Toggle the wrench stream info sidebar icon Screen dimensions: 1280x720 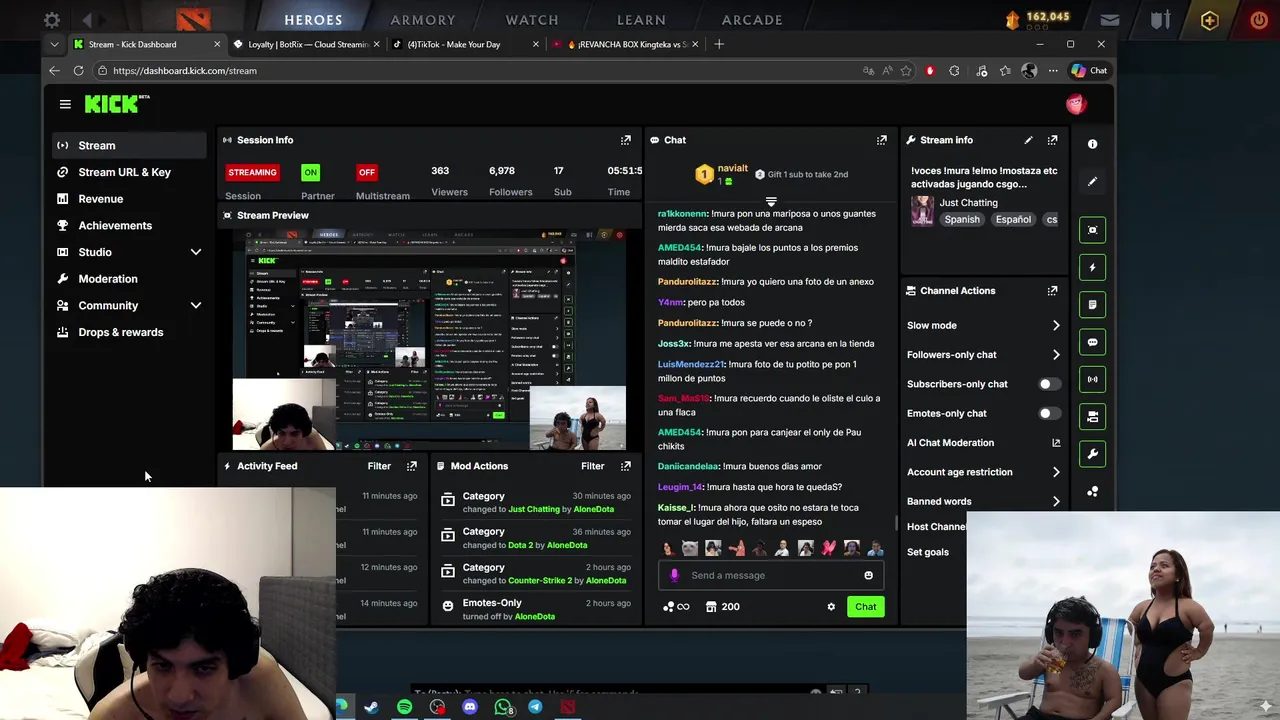tap(1092, 454)
